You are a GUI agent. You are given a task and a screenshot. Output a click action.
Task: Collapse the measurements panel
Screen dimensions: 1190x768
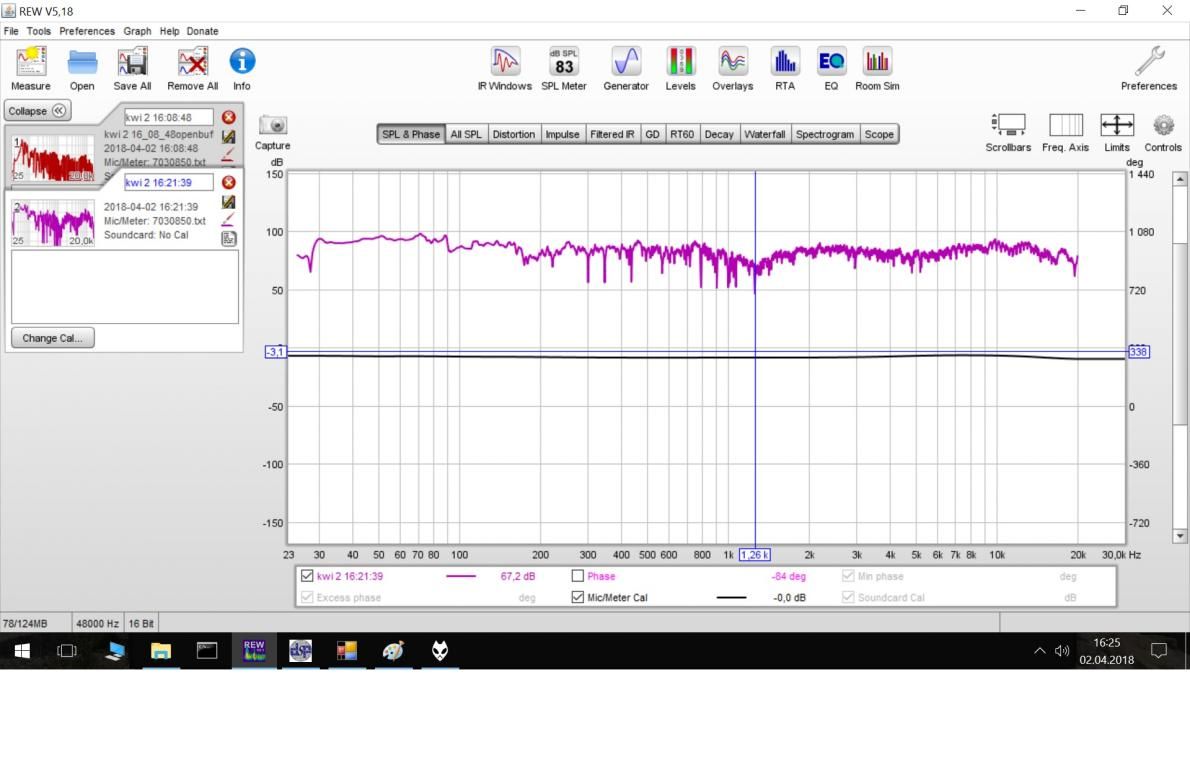click(38, 111)
